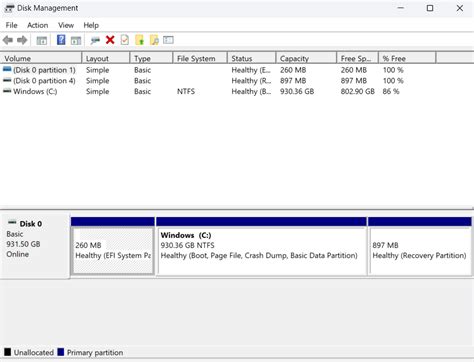Click the yellow folder magnifier icon
Screen dimensions: 474x362
click(x=154, y=40)
